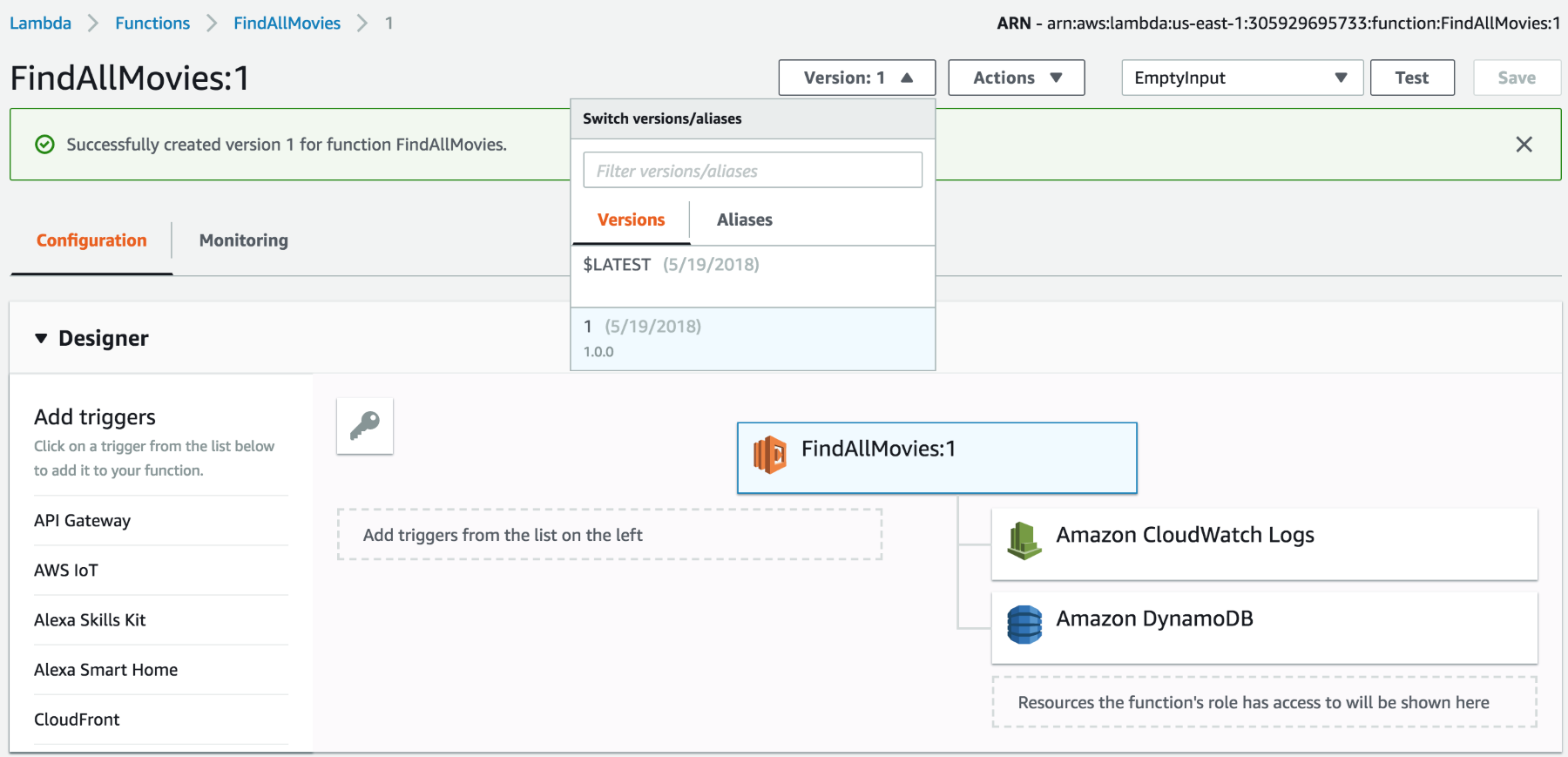Image resolution: width=1568 pixels, height=757 pixels.
Task: Open the Actions dropdown menu
Action: [1017, 78]
